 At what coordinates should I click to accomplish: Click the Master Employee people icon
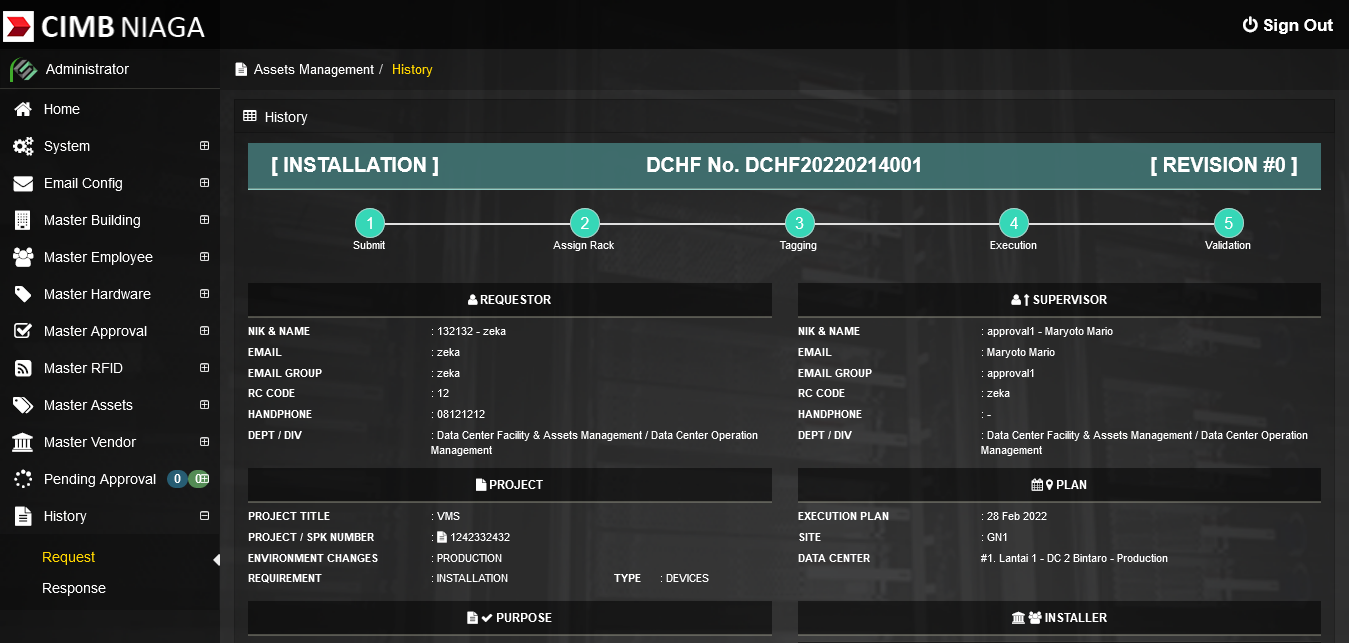22,257
